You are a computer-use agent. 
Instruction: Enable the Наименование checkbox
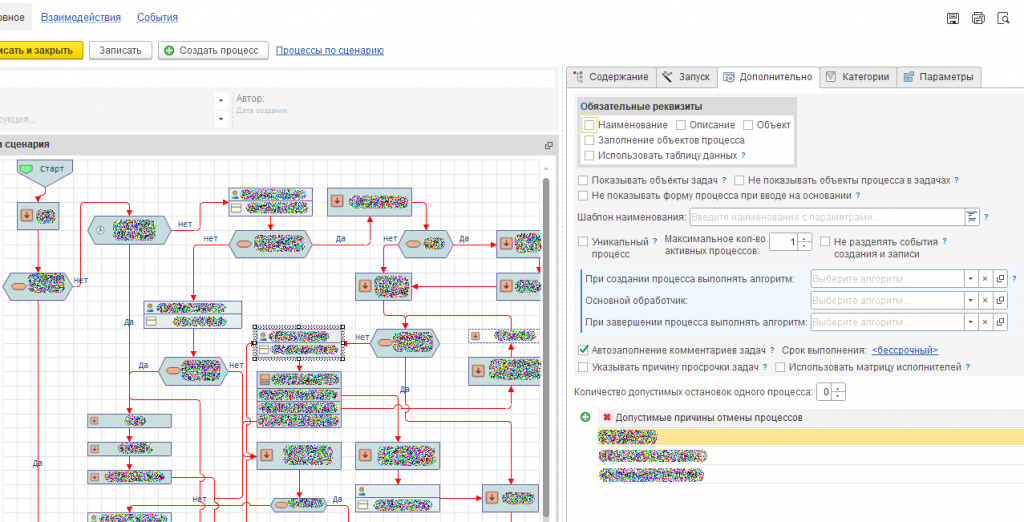pos(590,125)
